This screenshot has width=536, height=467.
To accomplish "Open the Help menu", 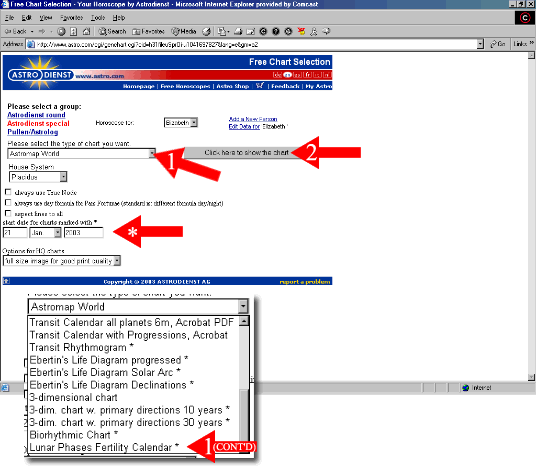I will click(119, 17).
